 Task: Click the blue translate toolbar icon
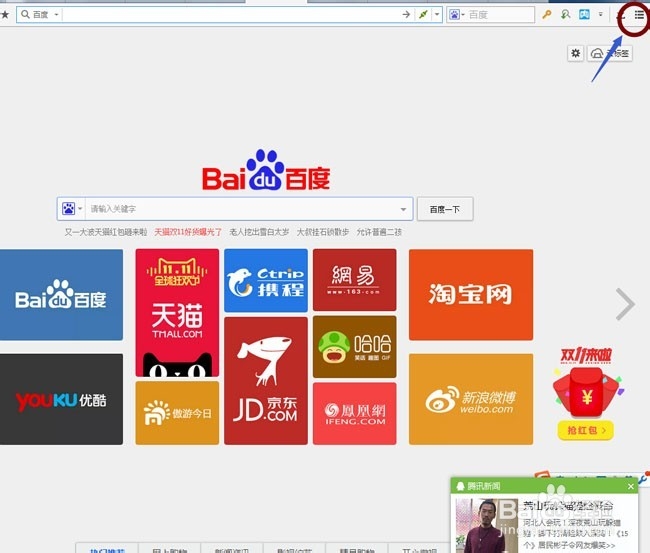[584, 15]
